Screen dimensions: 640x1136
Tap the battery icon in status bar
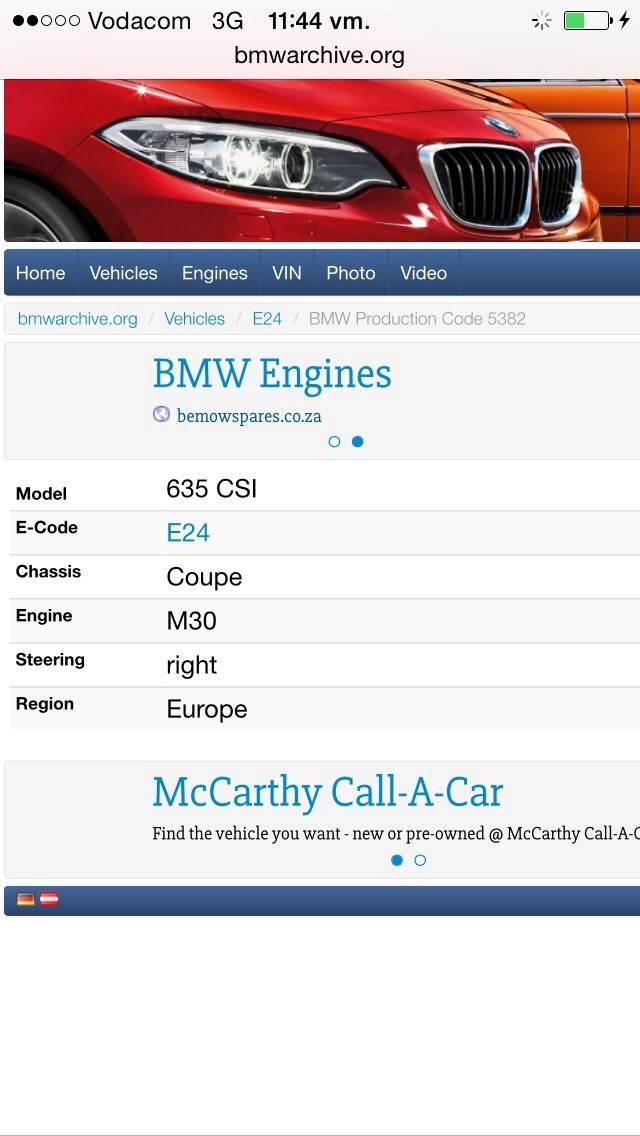[587, 20]
